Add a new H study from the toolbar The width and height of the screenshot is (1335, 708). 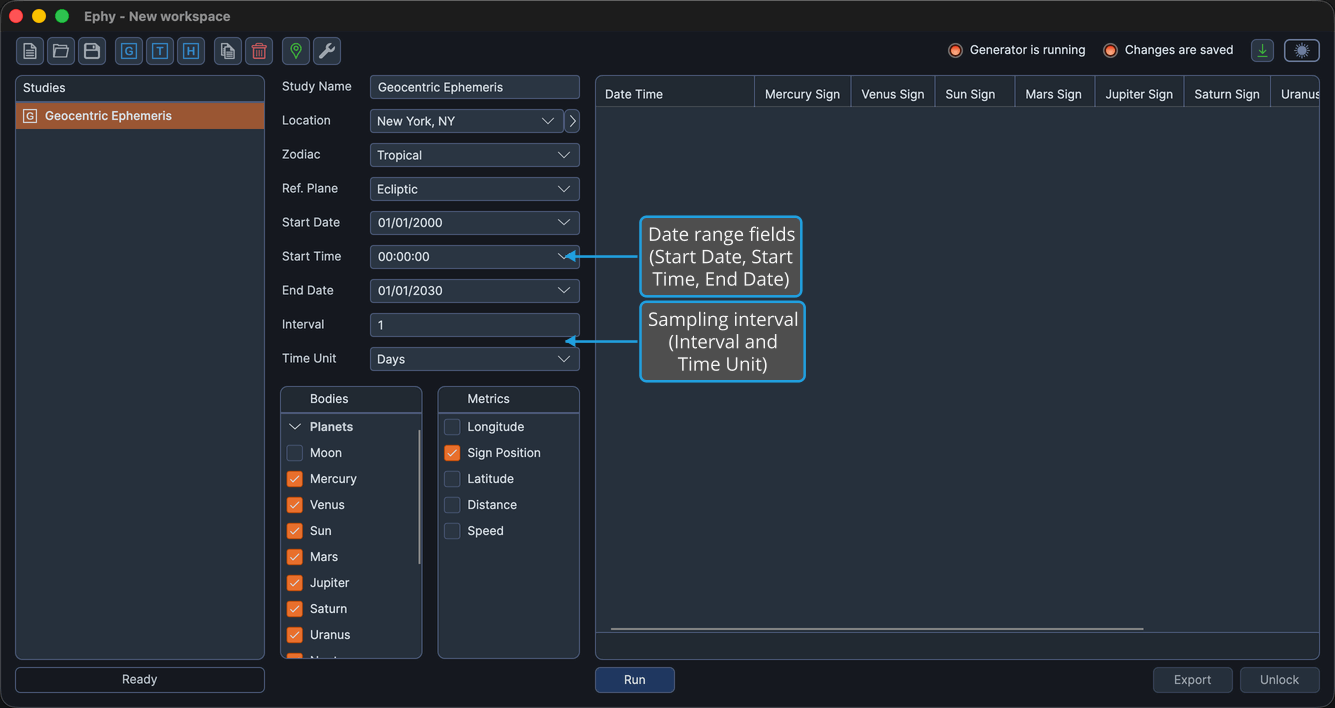coord(191,51)
